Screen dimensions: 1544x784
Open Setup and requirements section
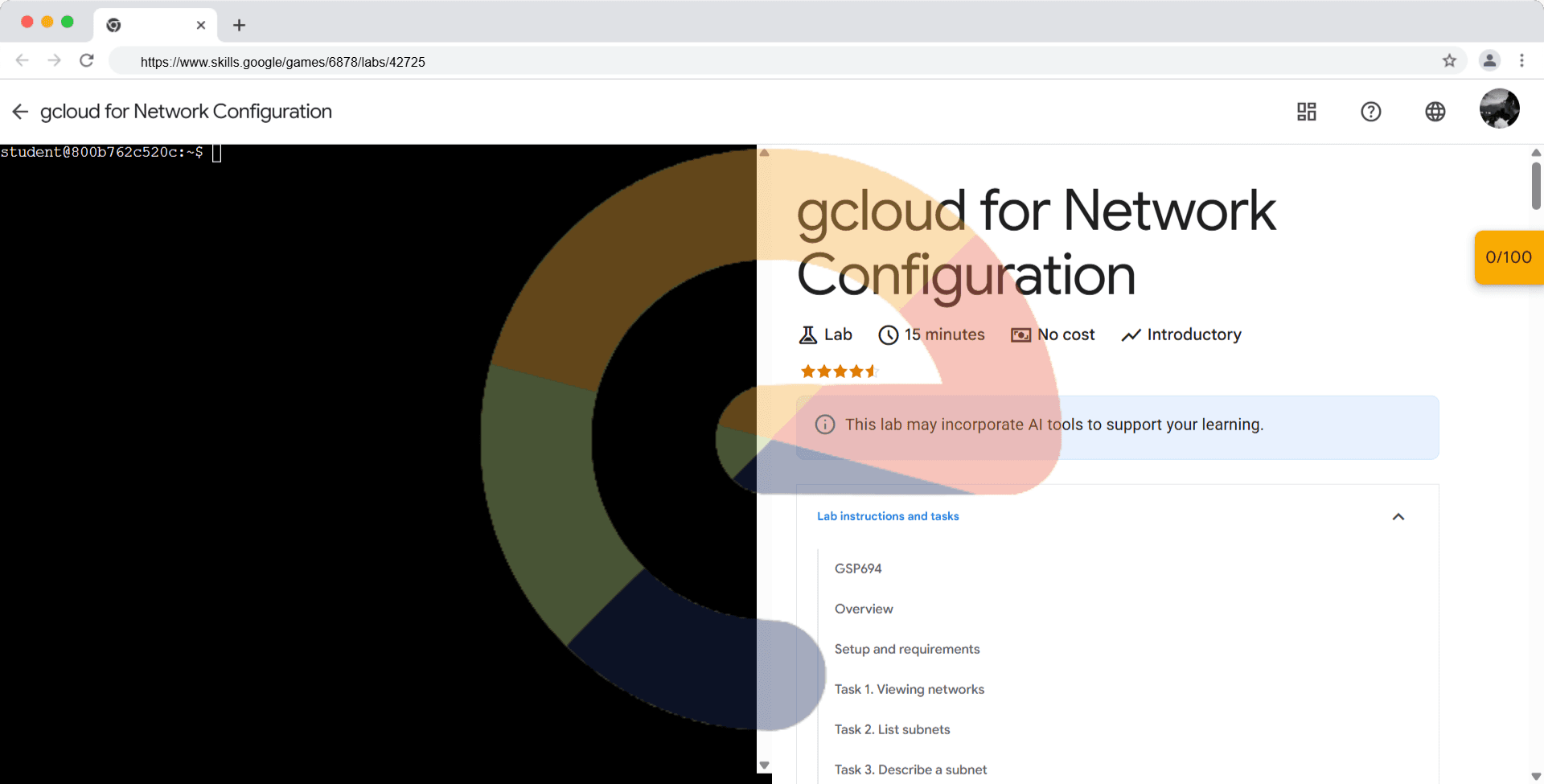click(906, 649)
